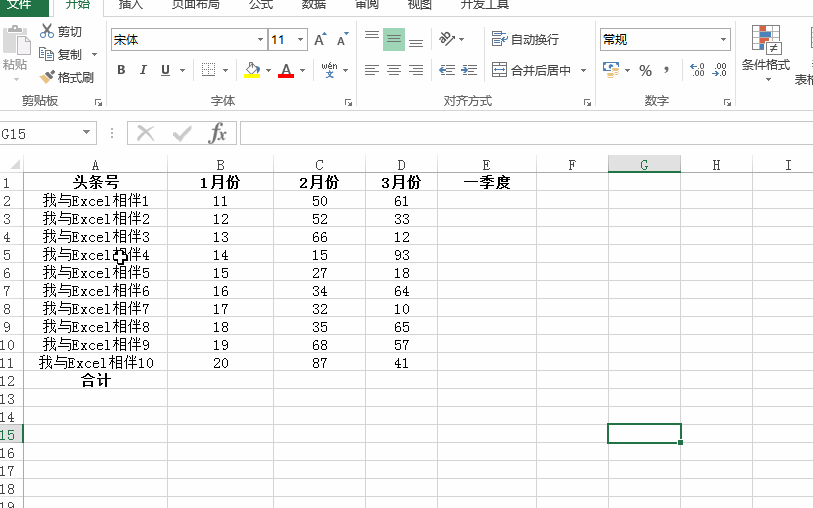Open Conditional Formatting (条件格式)
813x508 pixels.
click(766, 53)
